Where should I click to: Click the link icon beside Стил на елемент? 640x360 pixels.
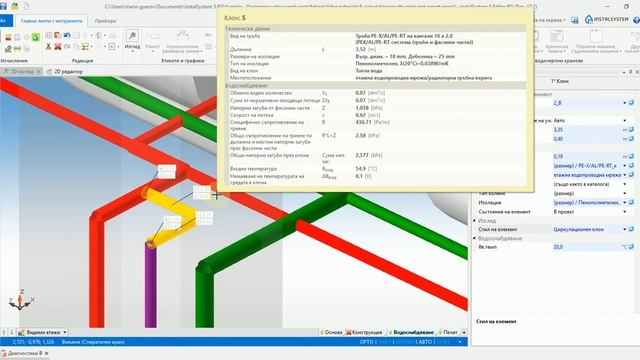pos(631,229)
